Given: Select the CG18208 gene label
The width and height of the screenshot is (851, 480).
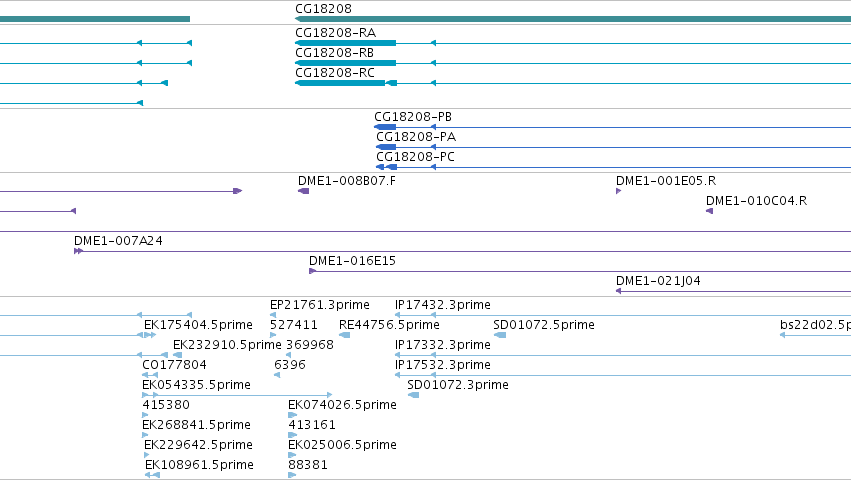Looking at the screenshot, I should point(323,9).
